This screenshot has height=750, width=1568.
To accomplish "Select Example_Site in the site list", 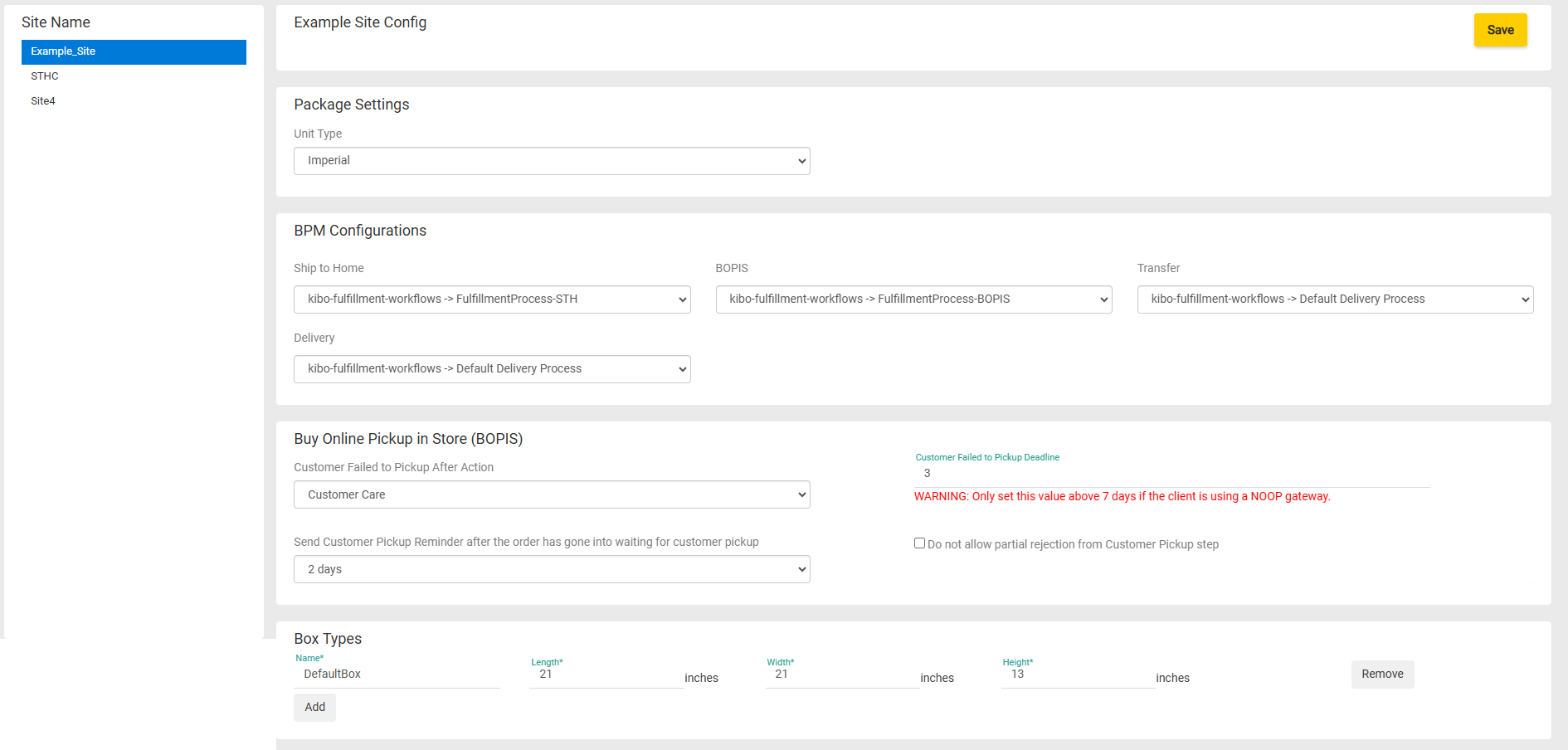I will coord(134,51).
